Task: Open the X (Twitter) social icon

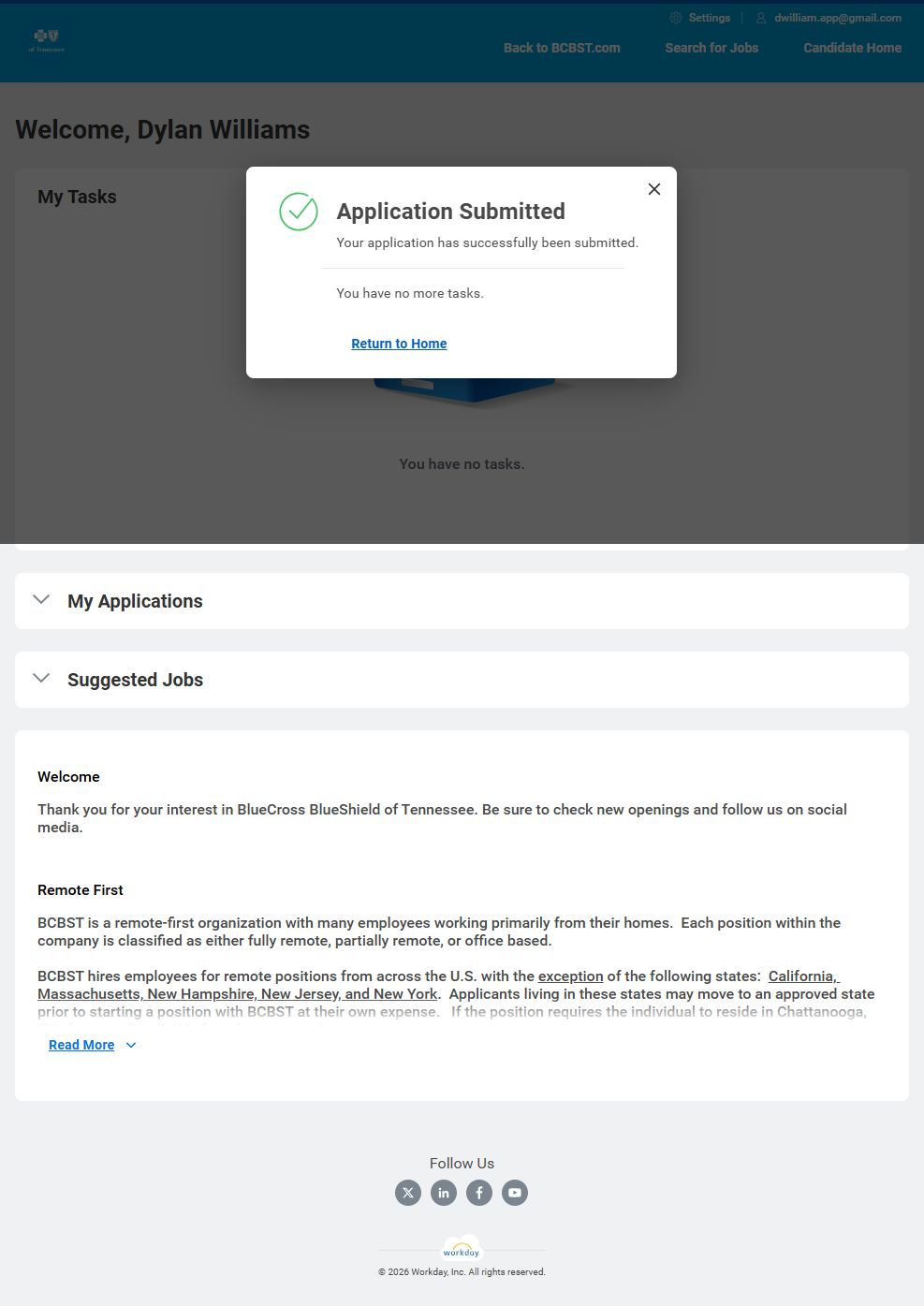Action: tap(408, 1193)
